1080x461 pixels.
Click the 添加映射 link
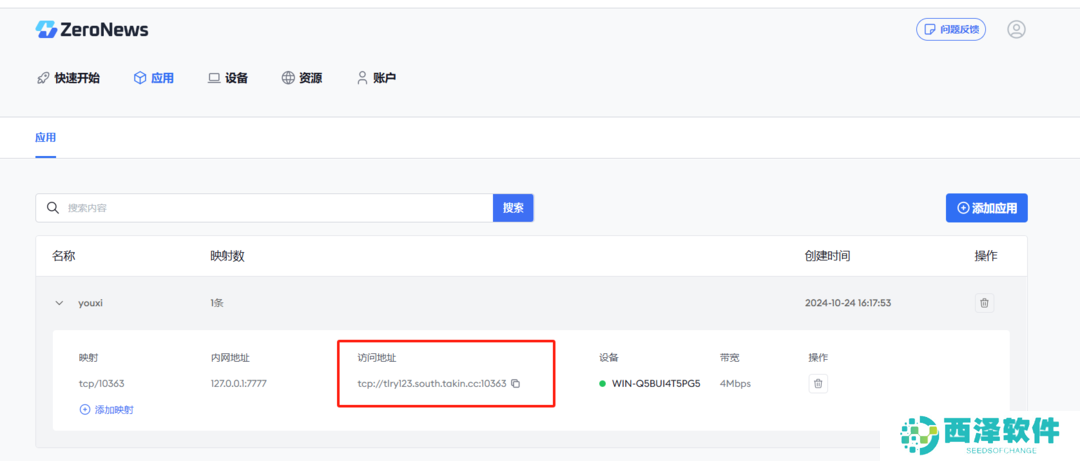107,409
